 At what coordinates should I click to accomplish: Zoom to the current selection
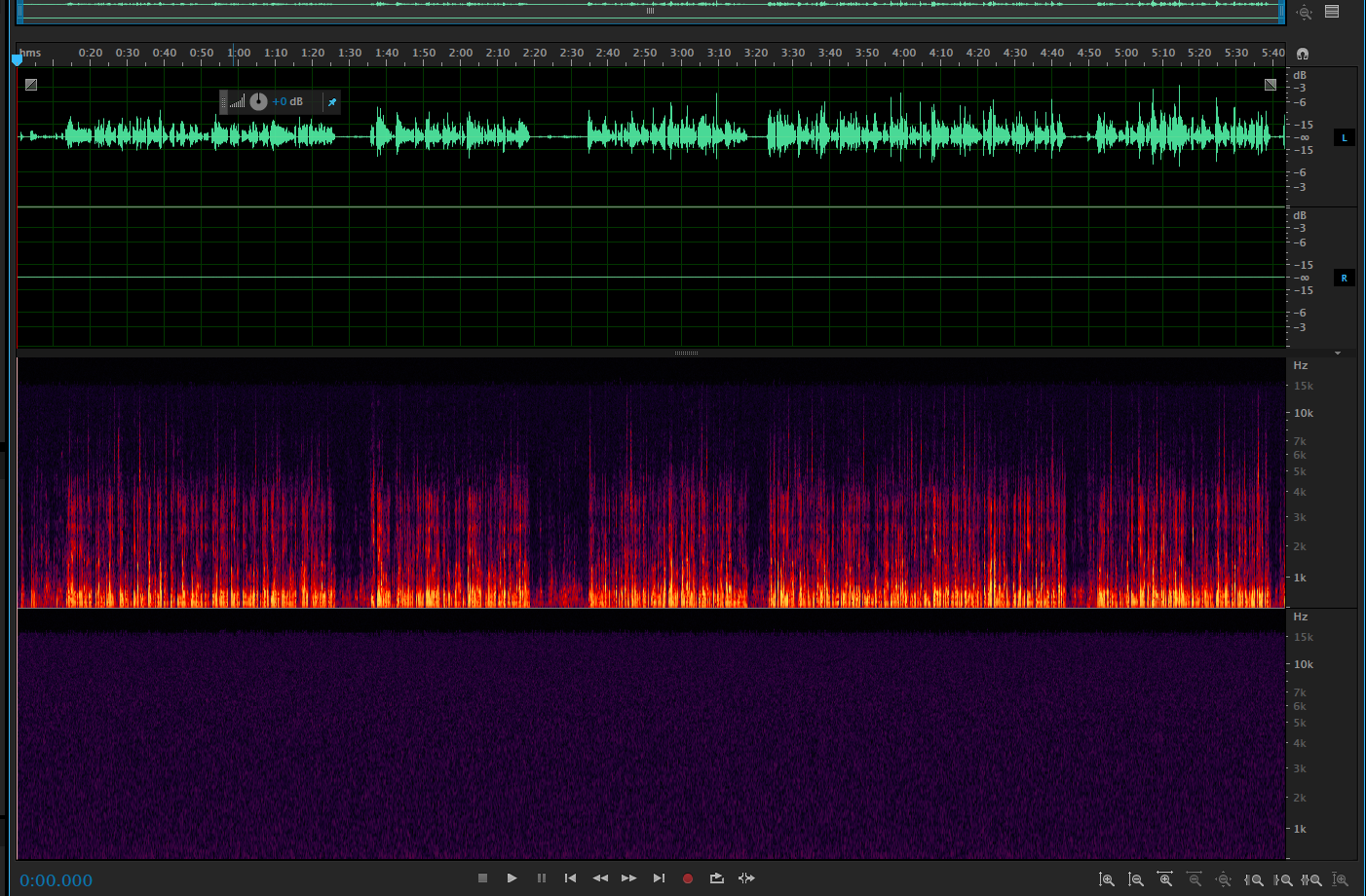coord(1311,879)
